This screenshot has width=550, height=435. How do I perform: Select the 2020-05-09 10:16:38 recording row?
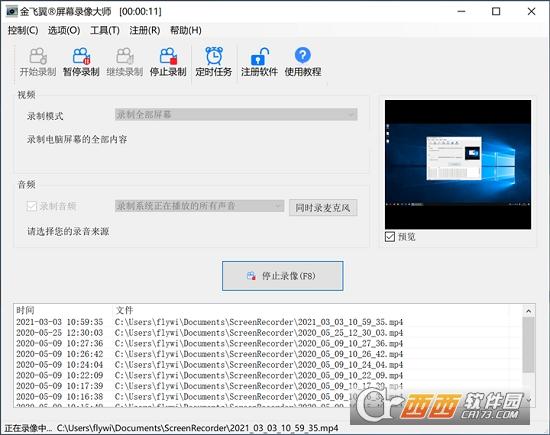pyautogui.click(x=268, y=396)
